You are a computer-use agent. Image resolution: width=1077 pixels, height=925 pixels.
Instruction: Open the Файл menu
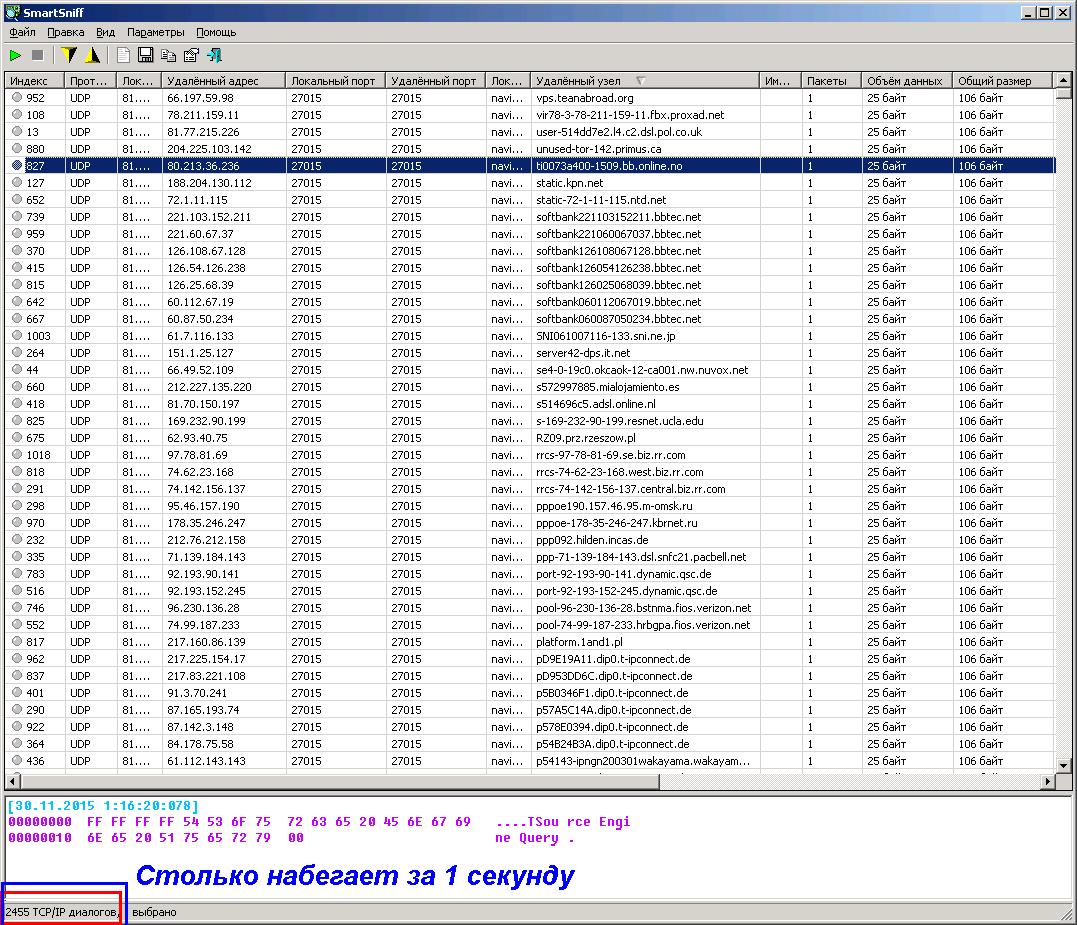[22, 32]
